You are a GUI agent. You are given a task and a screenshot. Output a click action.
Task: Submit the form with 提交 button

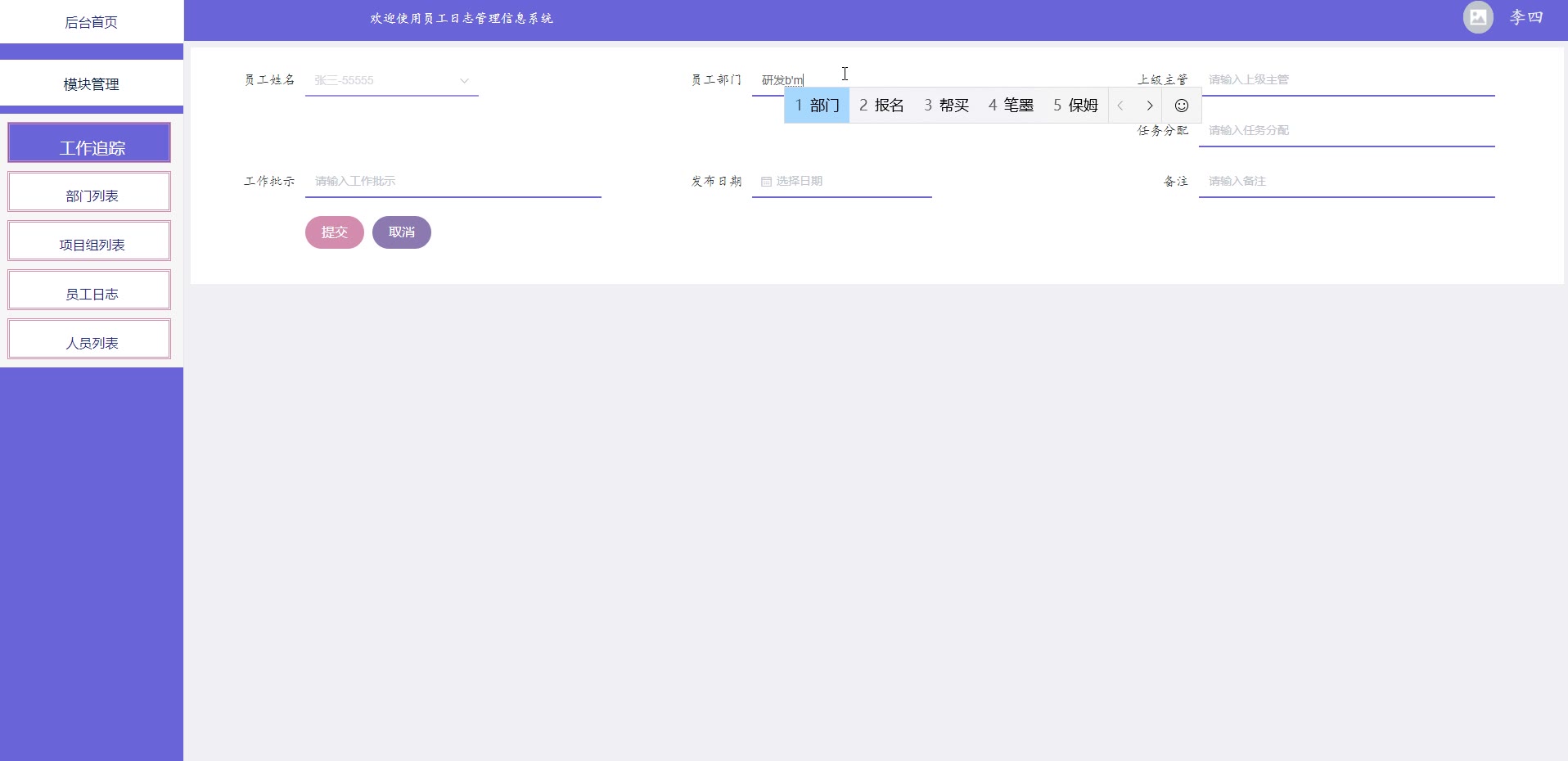pyautogui.click(x=335, y=232)
